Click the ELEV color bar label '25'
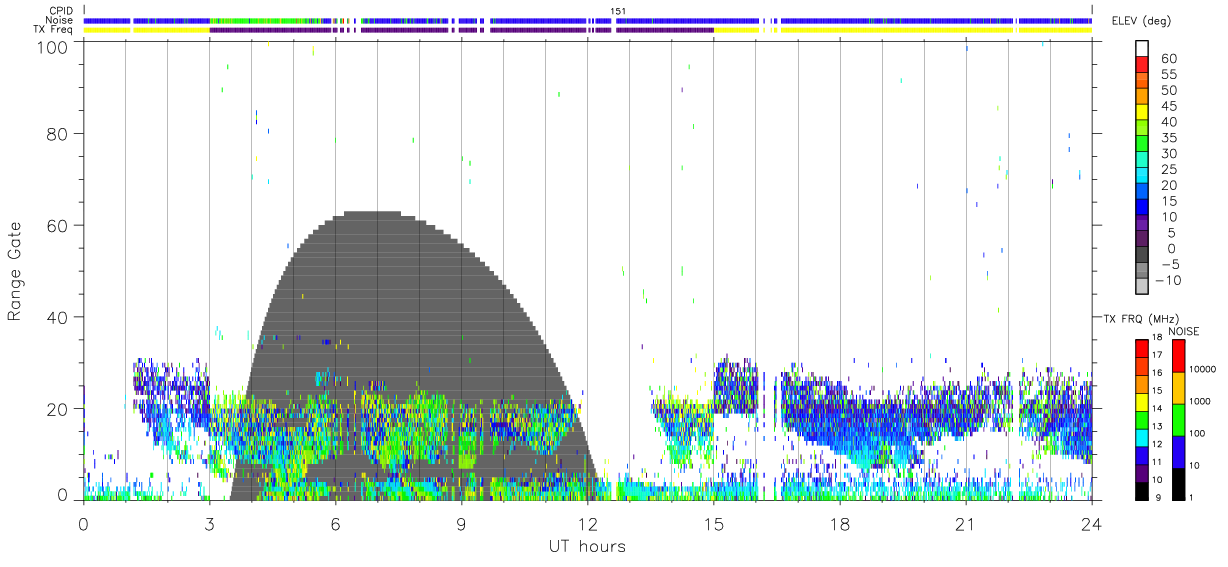Viewport: 1228px width, 567px height. [1167, 169]
